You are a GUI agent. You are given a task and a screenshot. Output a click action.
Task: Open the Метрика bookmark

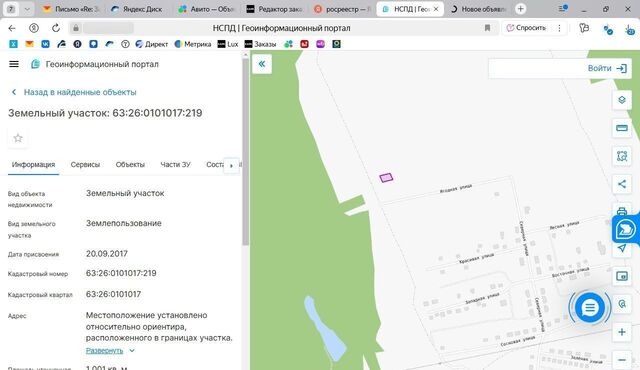(193, 44)
